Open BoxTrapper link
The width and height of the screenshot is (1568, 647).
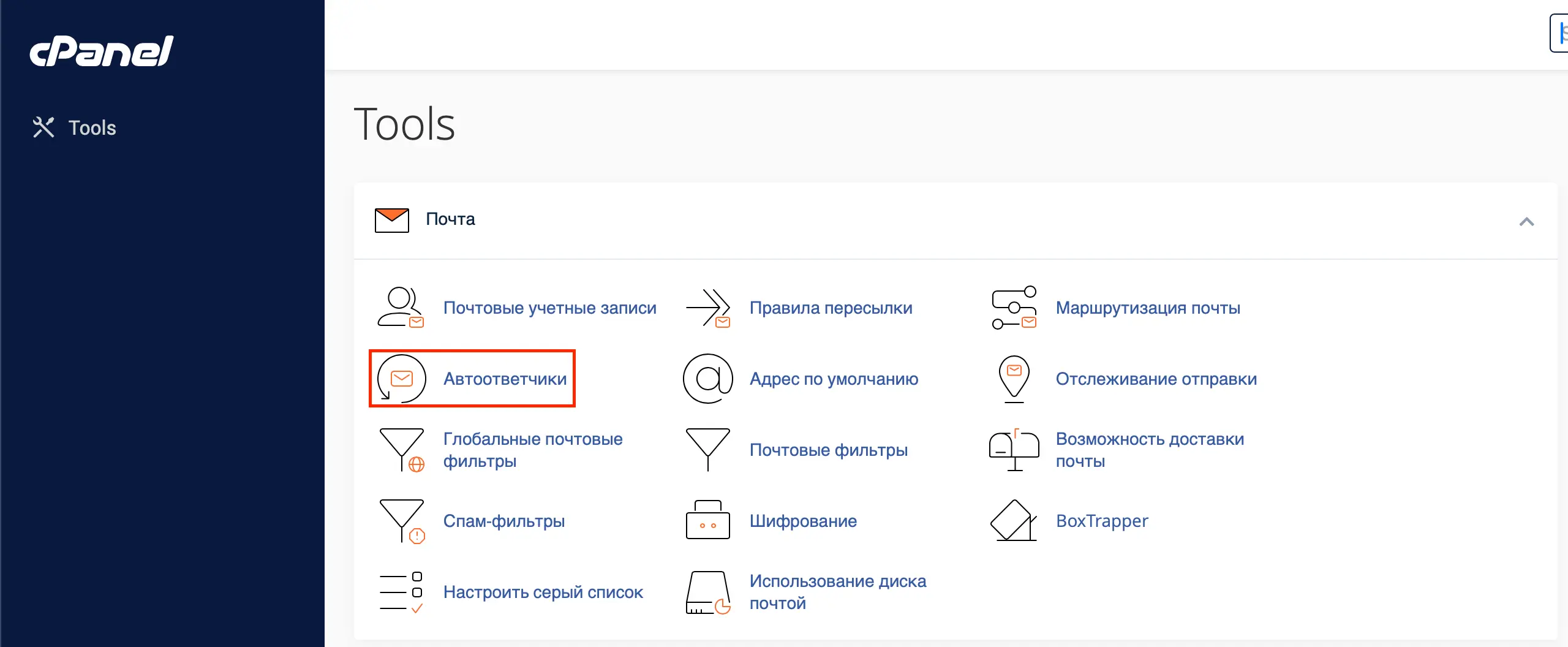point(1102,521)
